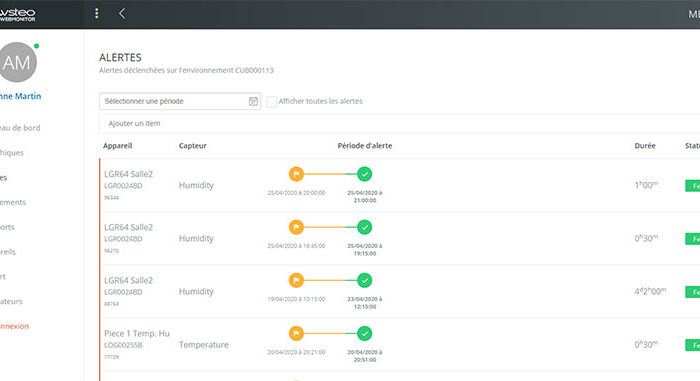
Task: Sort by Durée column header
Action: (x=645, y=146)
